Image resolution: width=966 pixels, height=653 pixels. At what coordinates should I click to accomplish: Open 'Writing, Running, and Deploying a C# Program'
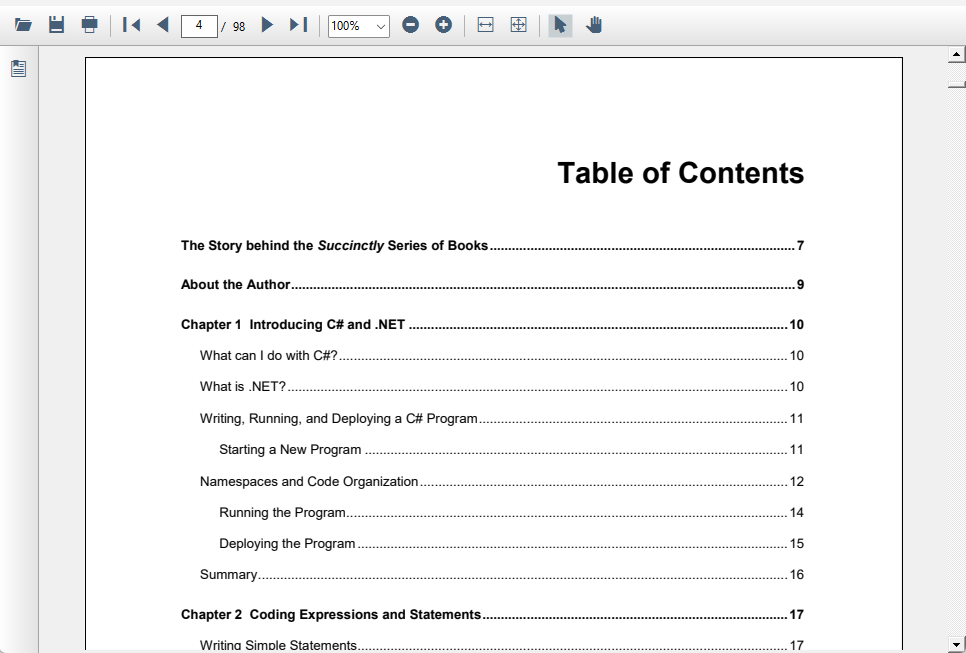pyautogui.click(x=501, y=418)
